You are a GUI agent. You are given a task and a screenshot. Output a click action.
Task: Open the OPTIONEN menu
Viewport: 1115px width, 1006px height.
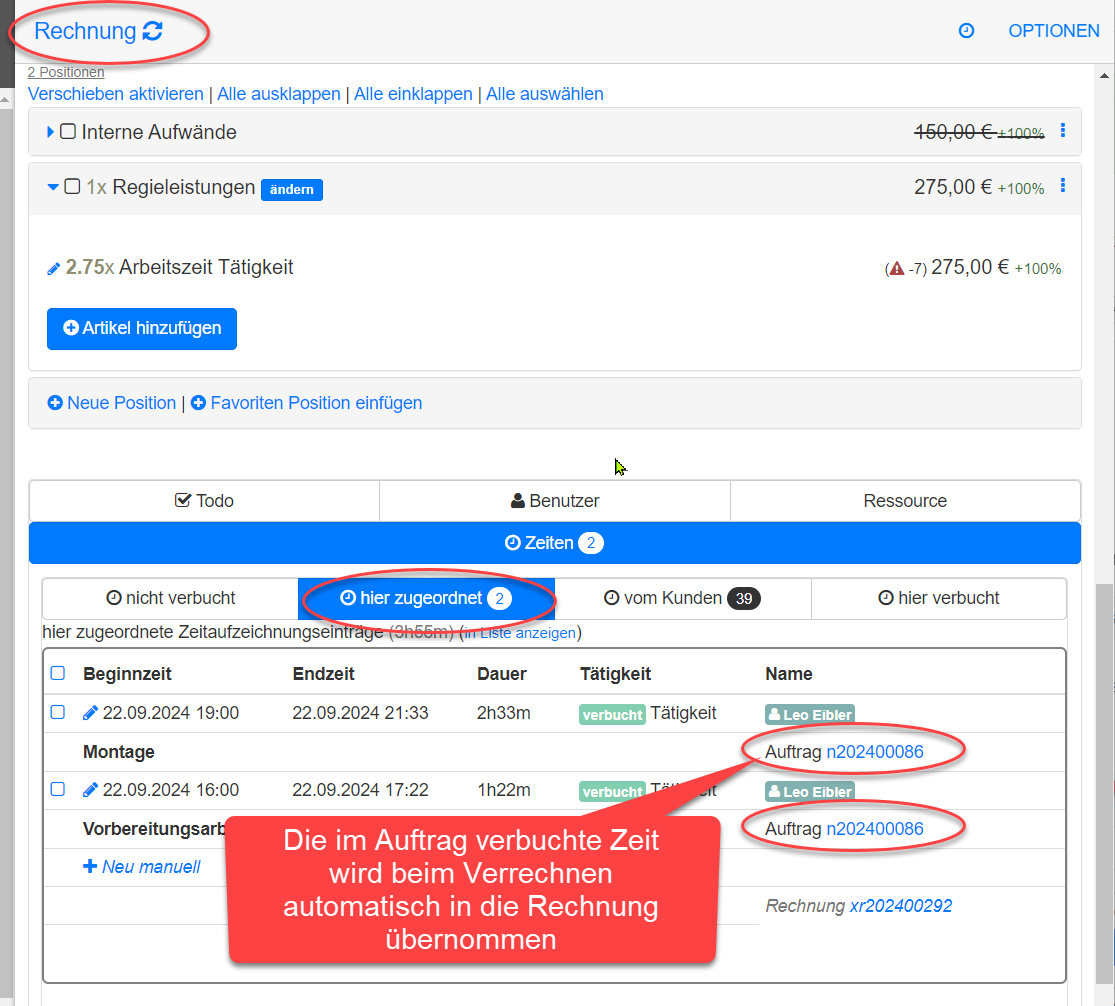click(1054, 31)
